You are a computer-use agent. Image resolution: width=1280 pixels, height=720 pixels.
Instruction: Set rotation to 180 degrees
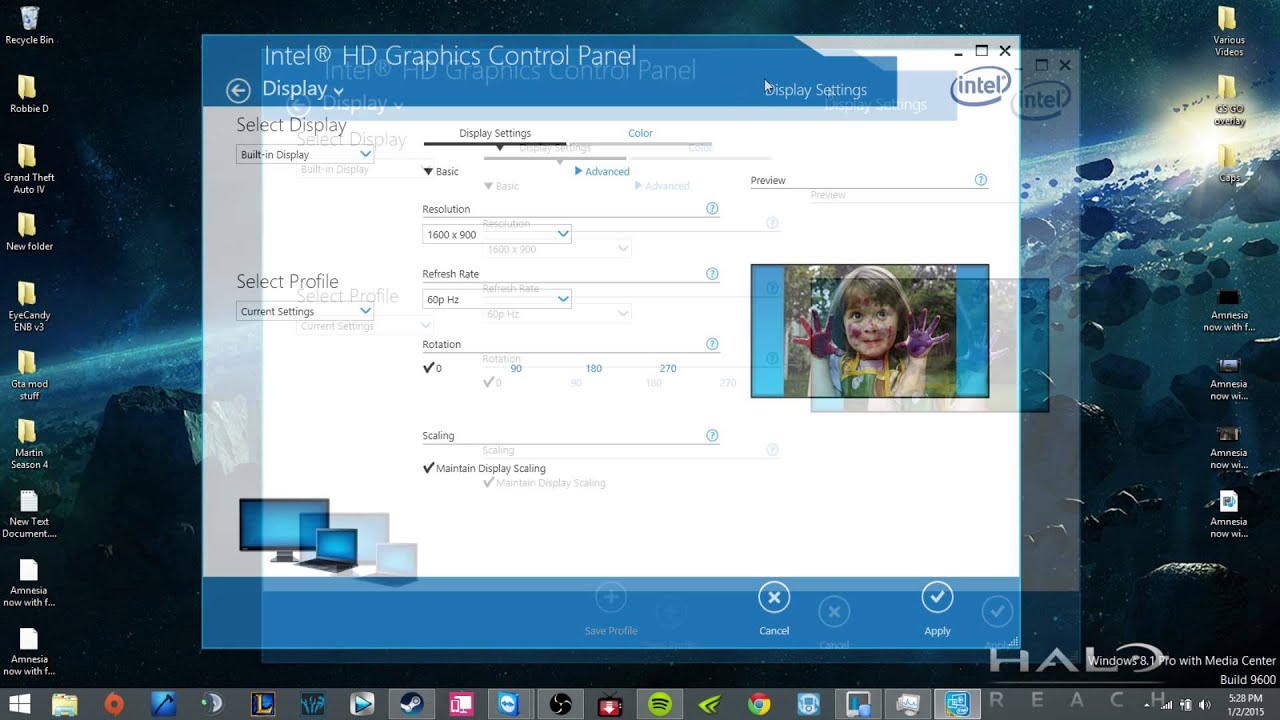[594, 368]
